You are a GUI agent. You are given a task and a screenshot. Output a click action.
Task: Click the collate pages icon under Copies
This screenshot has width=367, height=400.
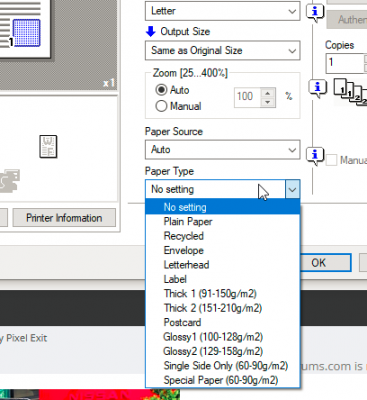tap(351, 92)
